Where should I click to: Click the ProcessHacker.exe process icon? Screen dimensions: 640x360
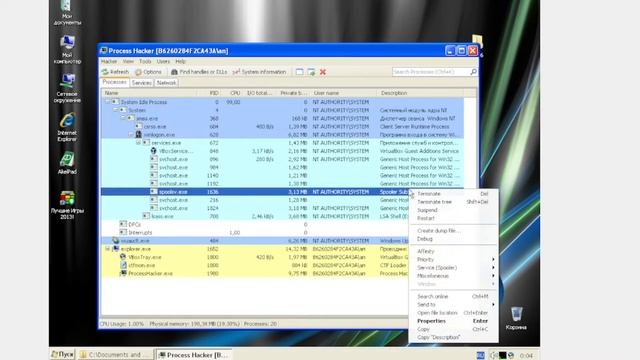(123, 273)
